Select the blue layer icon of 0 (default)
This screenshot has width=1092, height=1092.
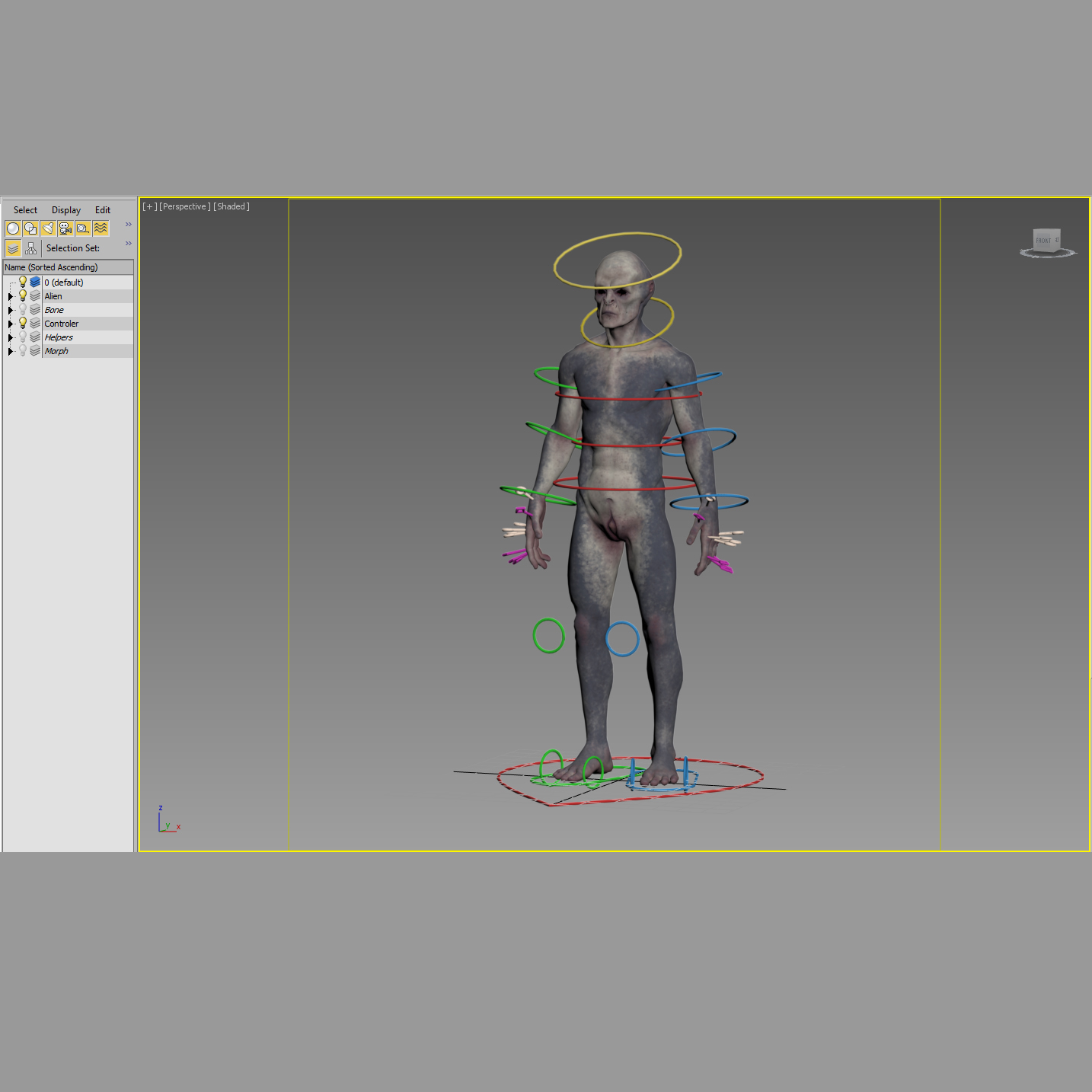pyautogui.click(x=35, y=282)
